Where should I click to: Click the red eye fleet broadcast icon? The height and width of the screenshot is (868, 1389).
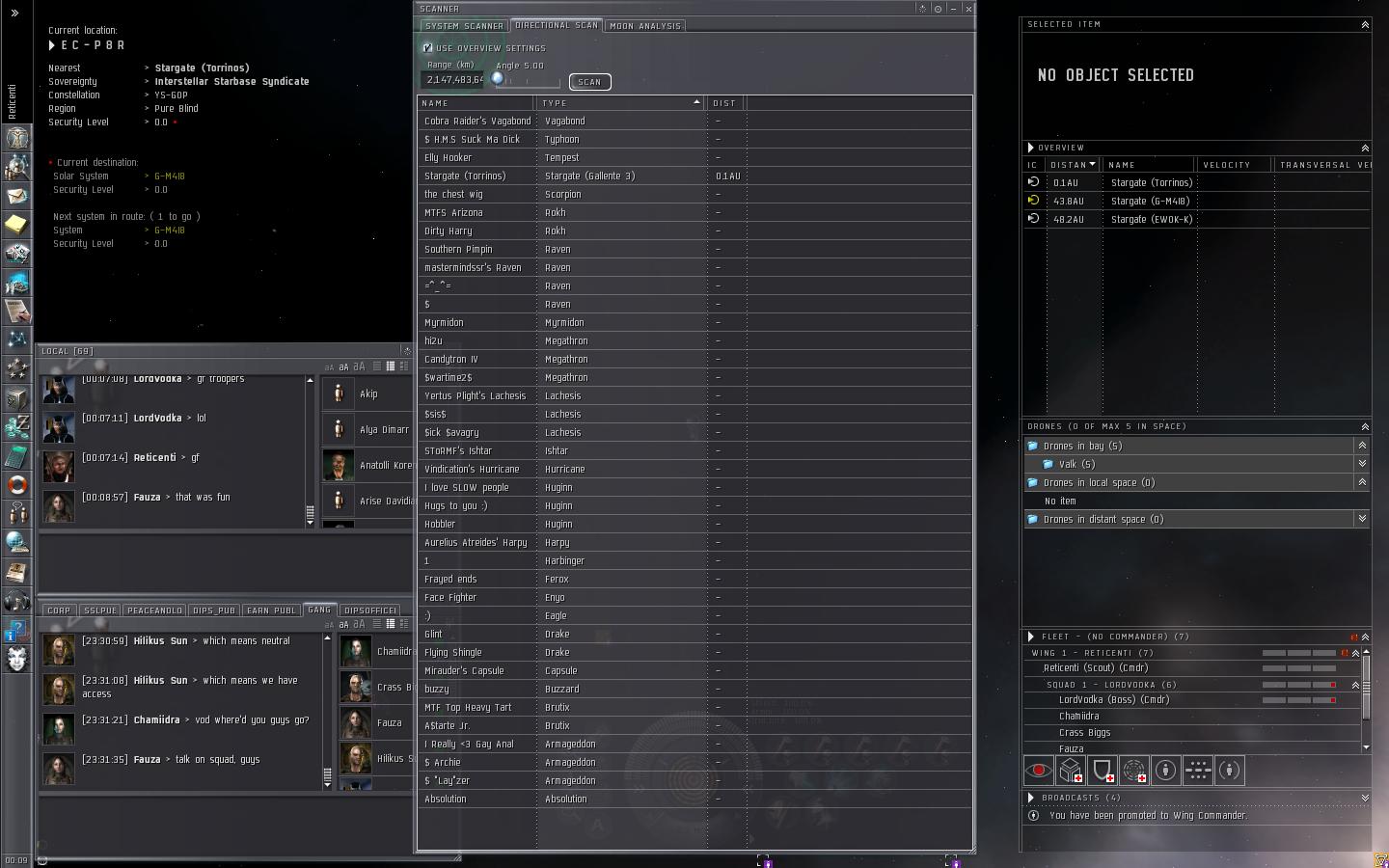point(1039,771)
